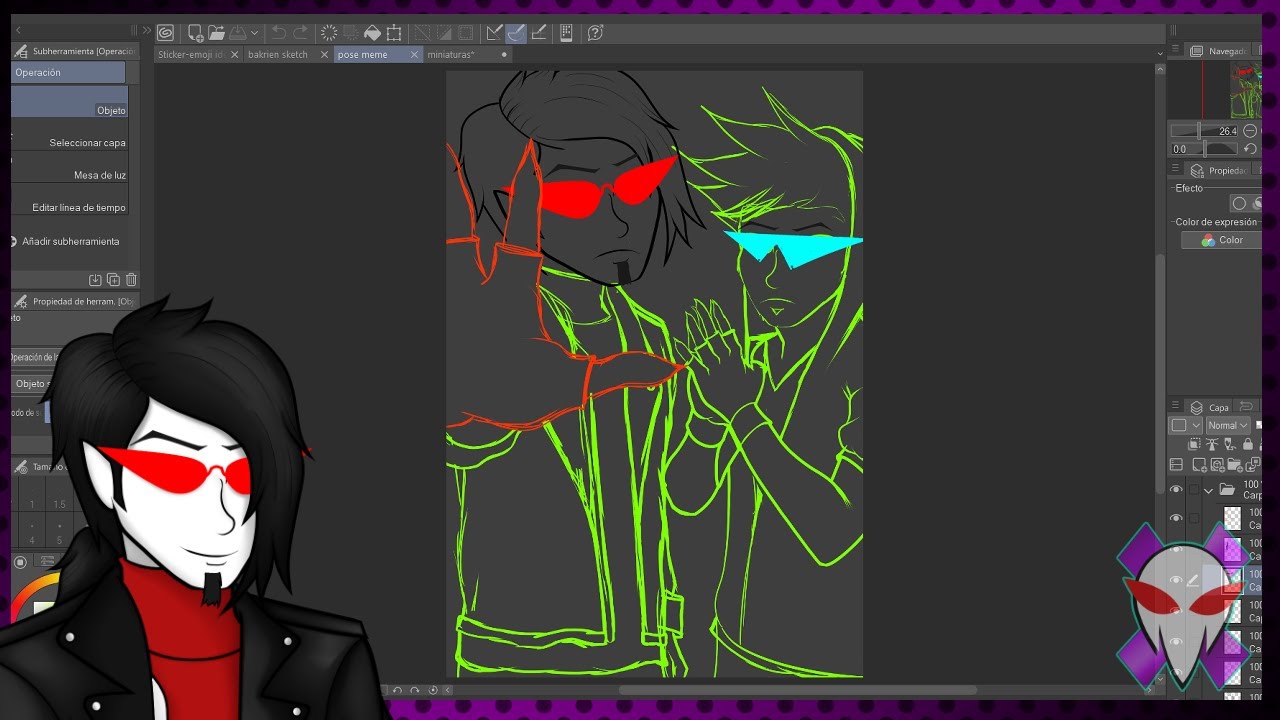1280x720 pixels.
Task: Open the Color expression dropdown
Action: click(1221, 240)
